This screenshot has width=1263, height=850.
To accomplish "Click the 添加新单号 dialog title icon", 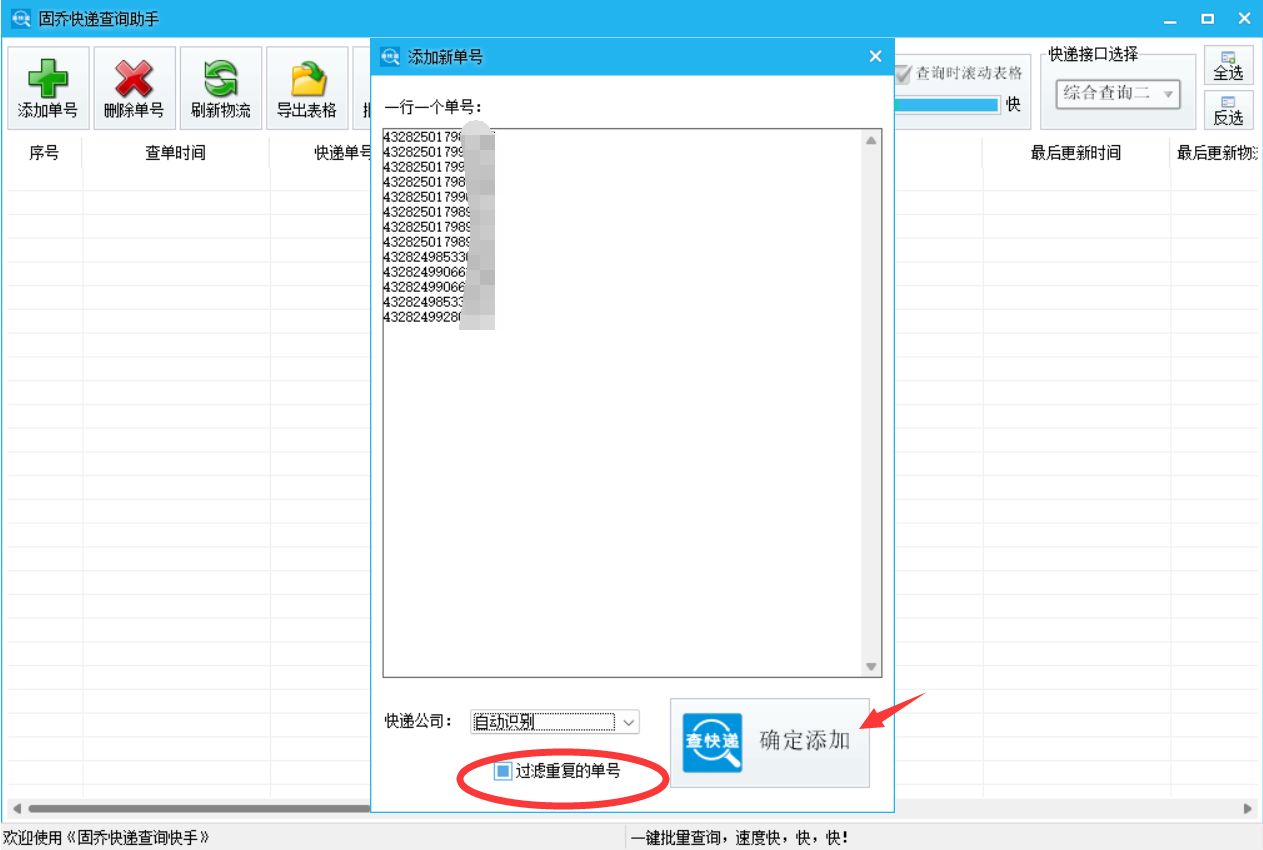I will pos(389,56).
